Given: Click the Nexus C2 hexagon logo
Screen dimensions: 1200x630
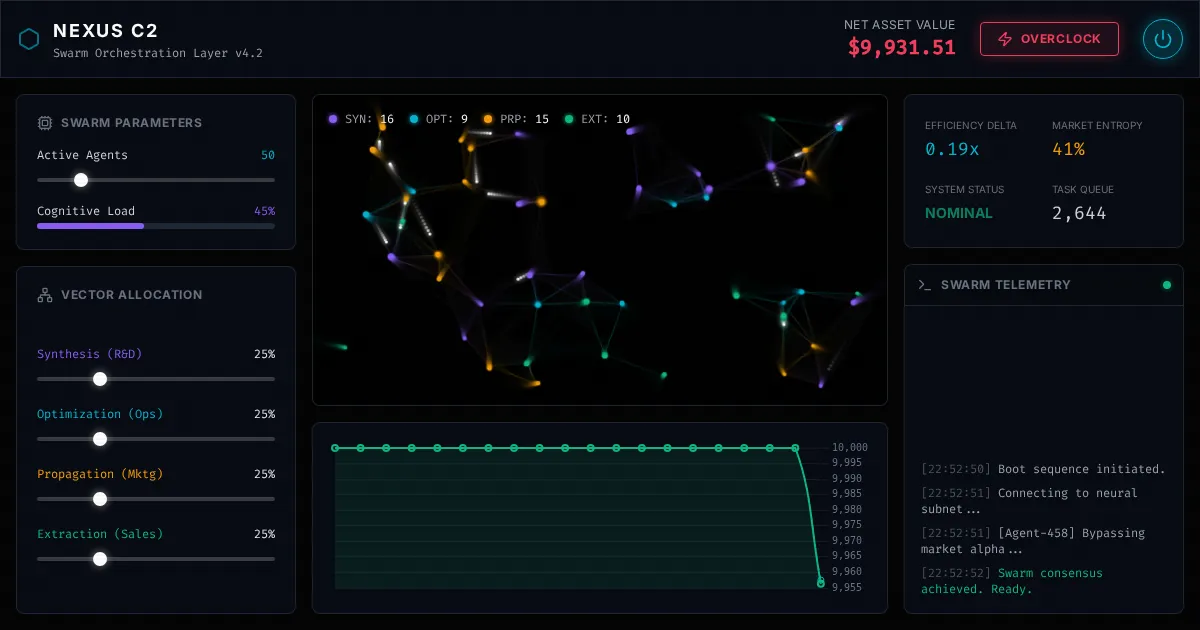Looking at the screenshot, I should 29,39.
